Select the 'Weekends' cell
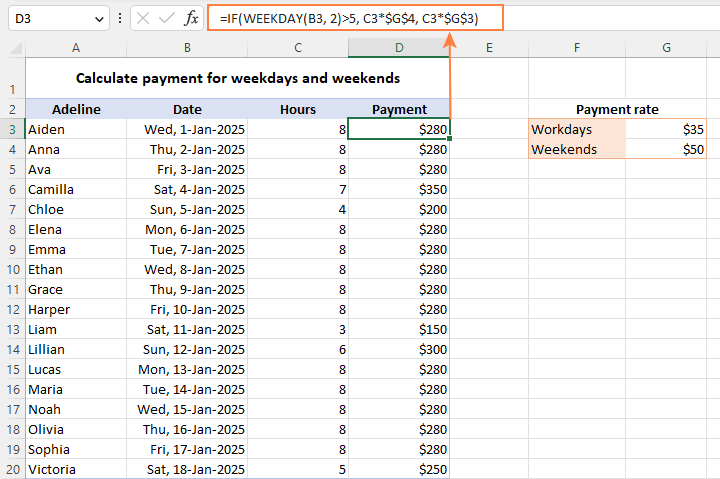This screenshot has height=479, width=720. click(577, 149)
